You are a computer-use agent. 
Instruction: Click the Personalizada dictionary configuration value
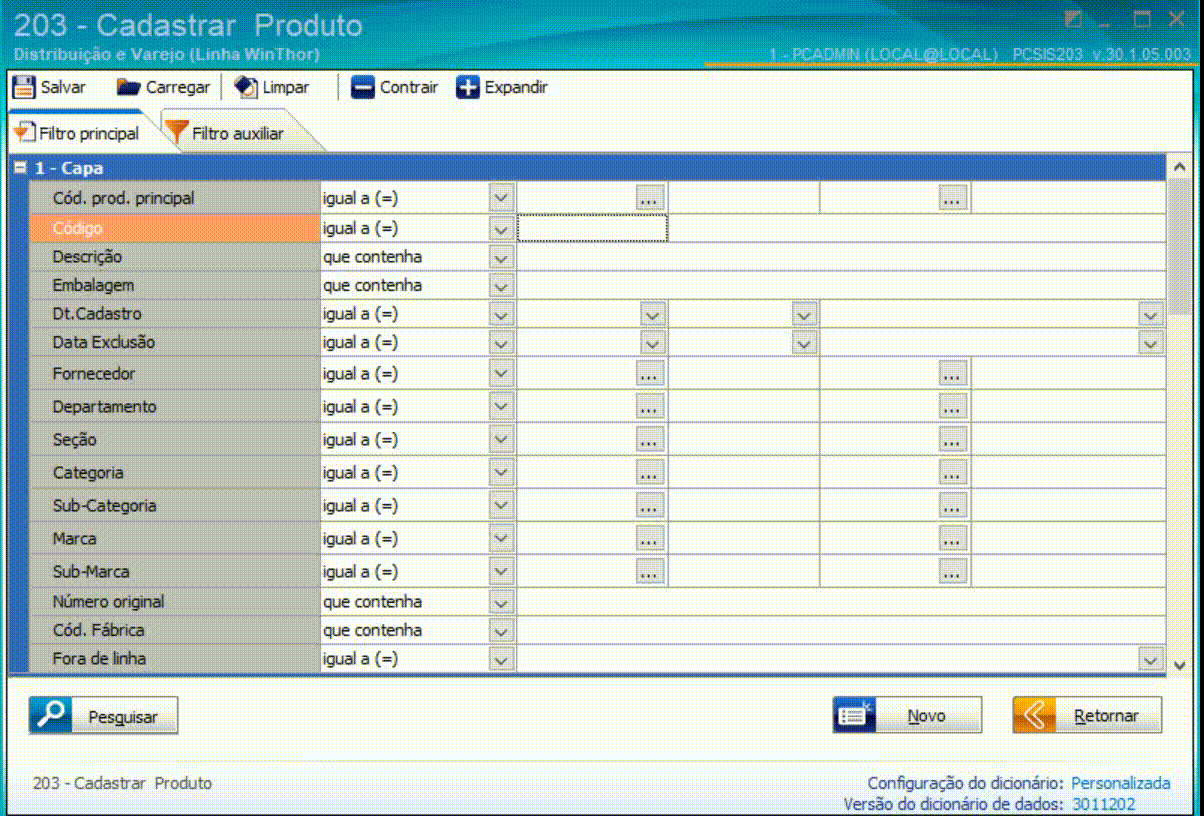pyautogui.click(x=1120, y=783)
